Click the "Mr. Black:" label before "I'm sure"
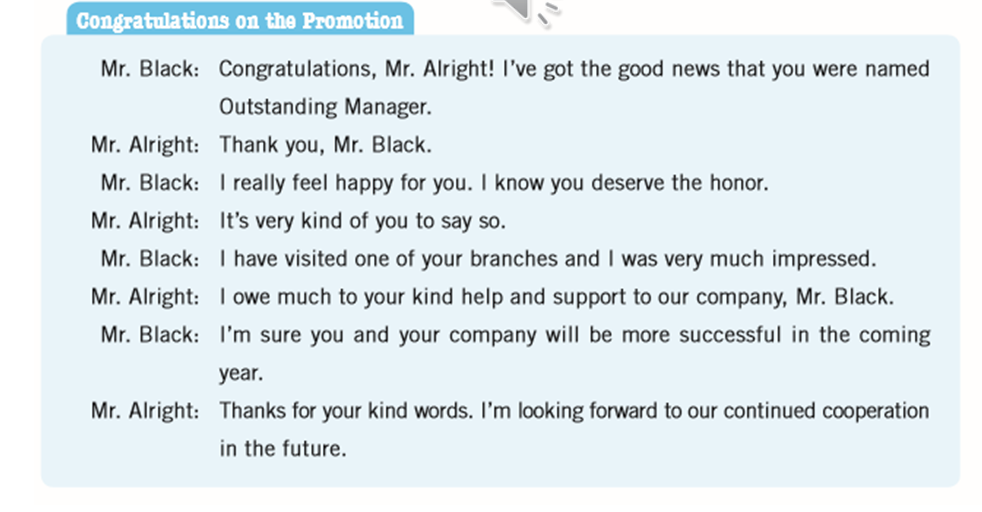This screenshot has height=512, width=982. point(149,335)
